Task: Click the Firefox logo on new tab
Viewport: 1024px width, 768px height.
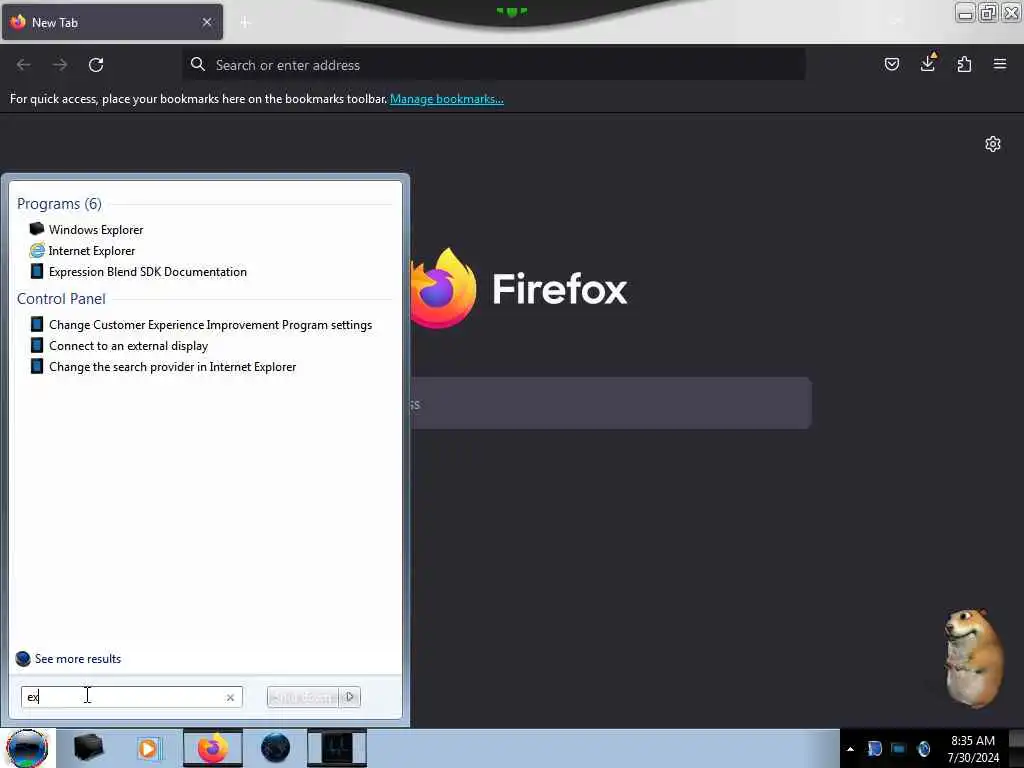Action: click(x=443, y=288)
